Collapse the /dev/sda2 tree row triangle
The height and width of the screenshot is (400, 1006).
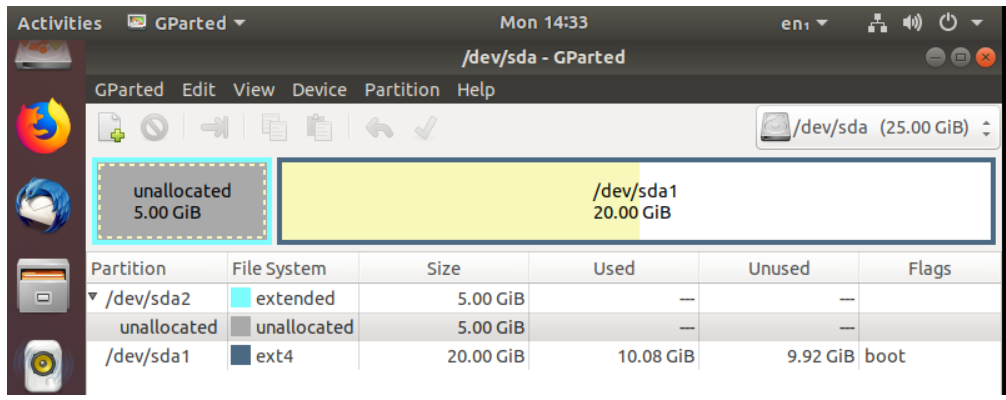(x=93, y=297)
